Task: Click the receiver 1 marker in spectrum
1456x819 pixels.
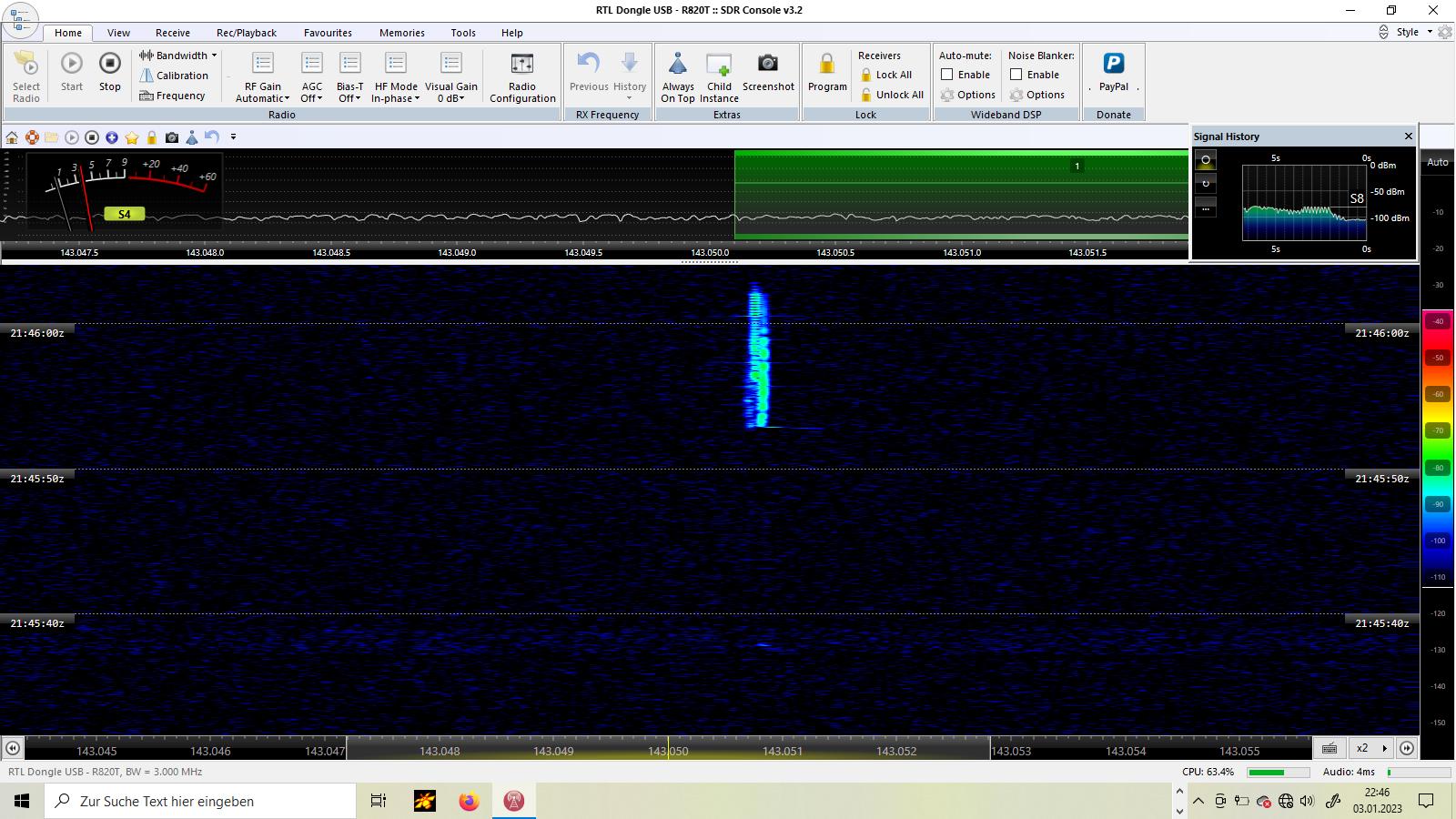Action: coord(1077,167)
